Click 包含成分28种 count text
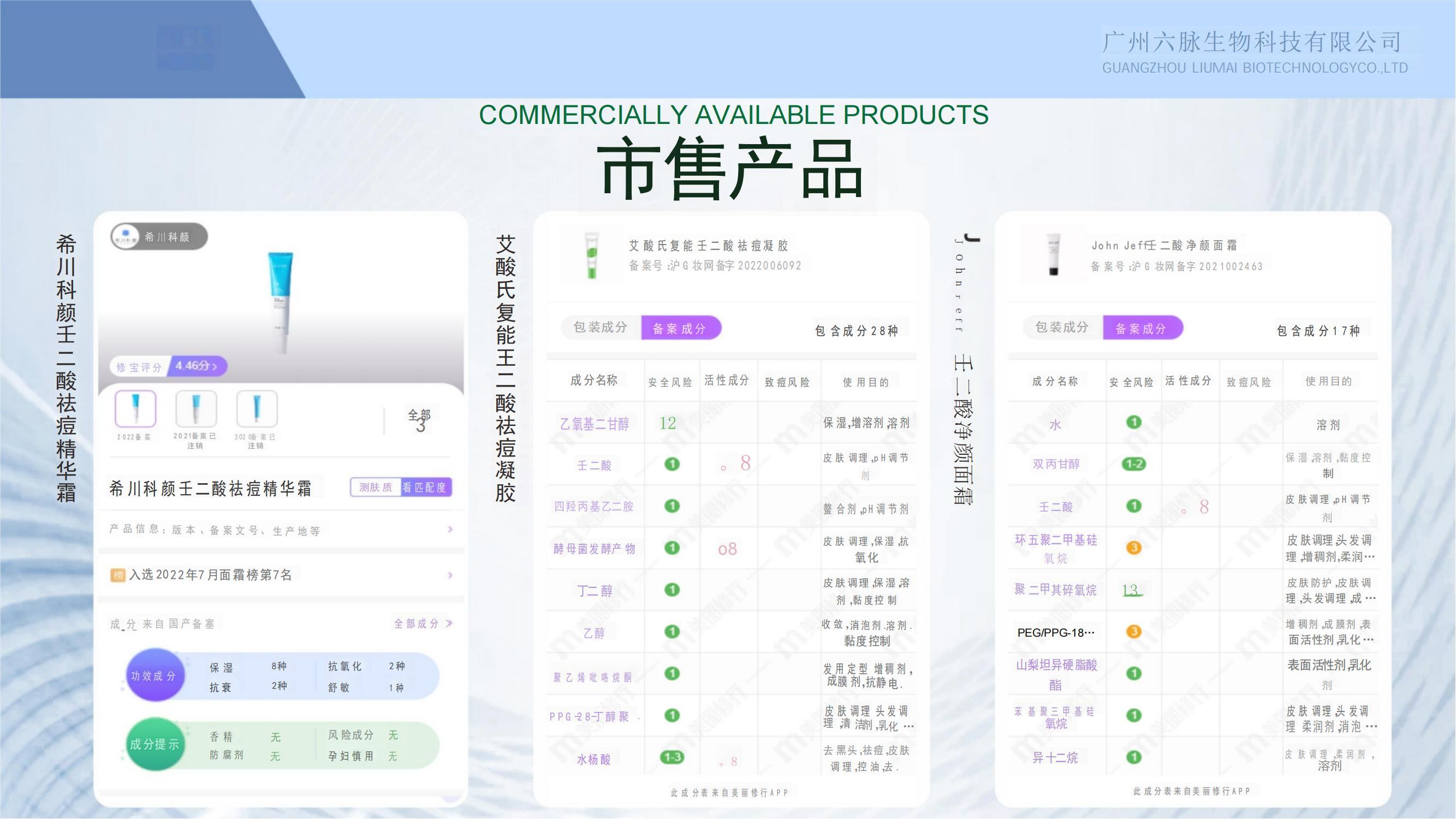Screen dimensions: 1456x819 [857, 331]
